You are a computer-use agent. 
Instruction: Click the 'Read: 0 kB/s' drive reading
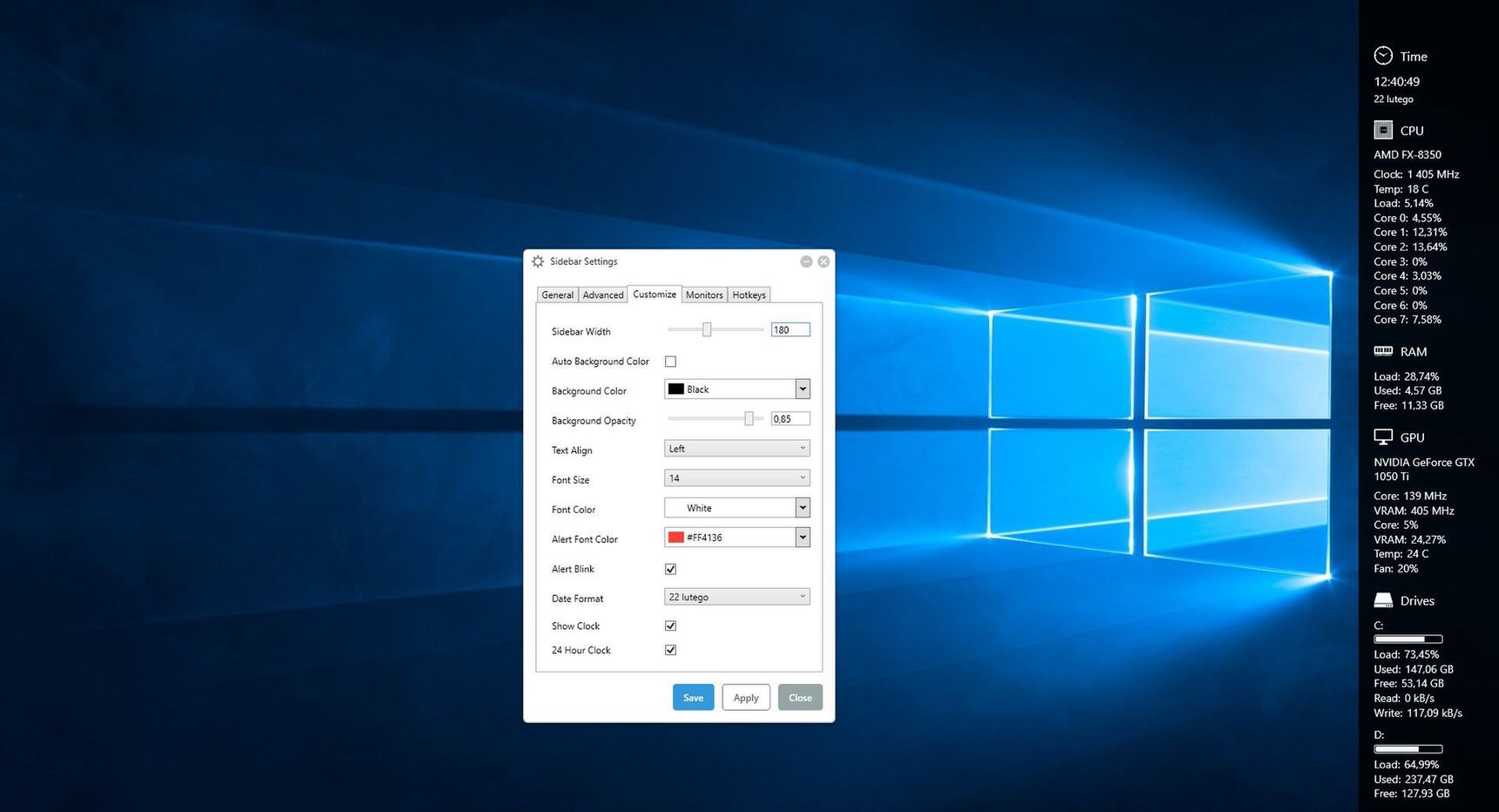(1404, 698)
